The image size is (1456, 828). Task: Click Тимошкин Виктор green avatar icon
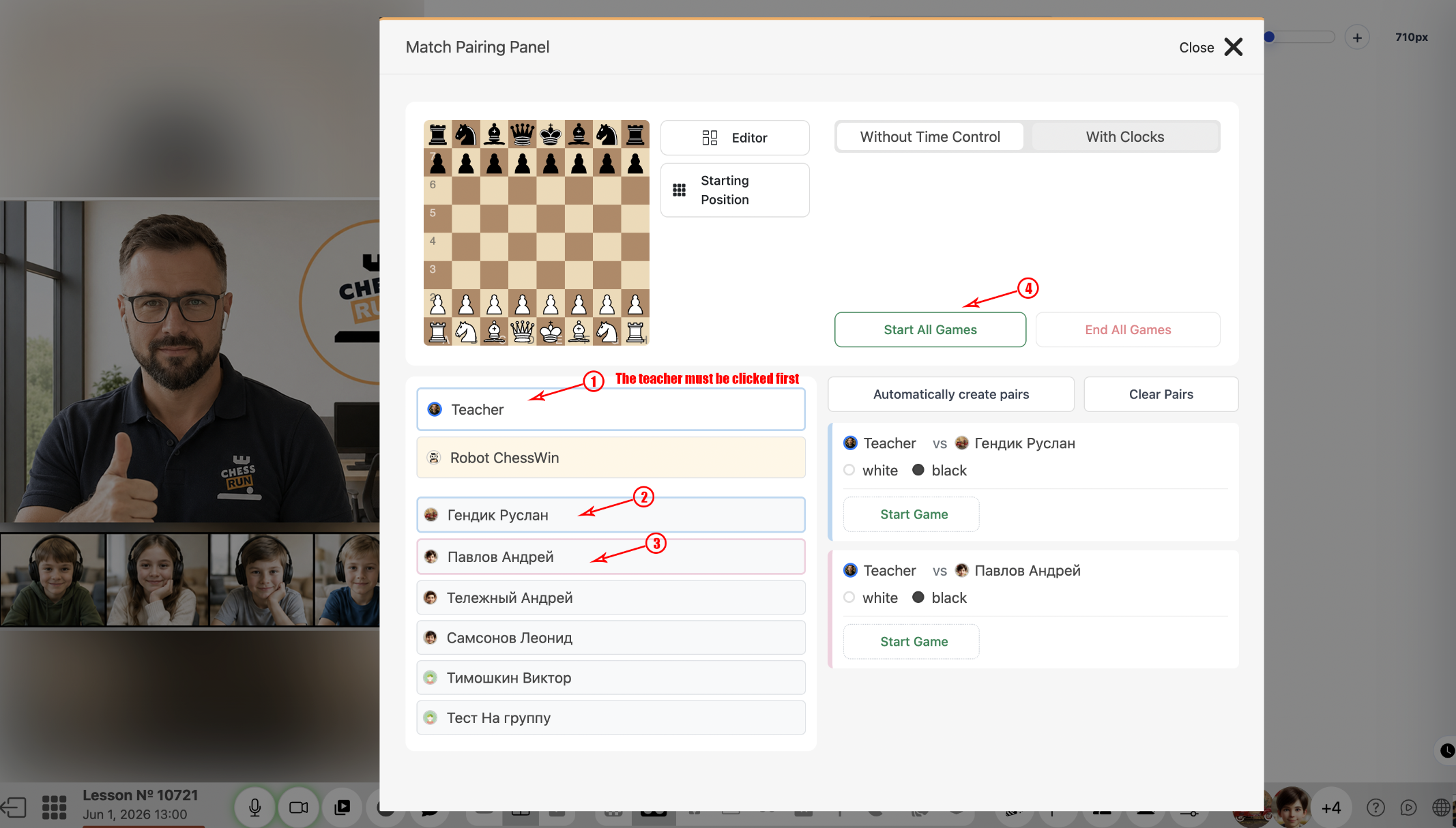[x=431, y=678]
